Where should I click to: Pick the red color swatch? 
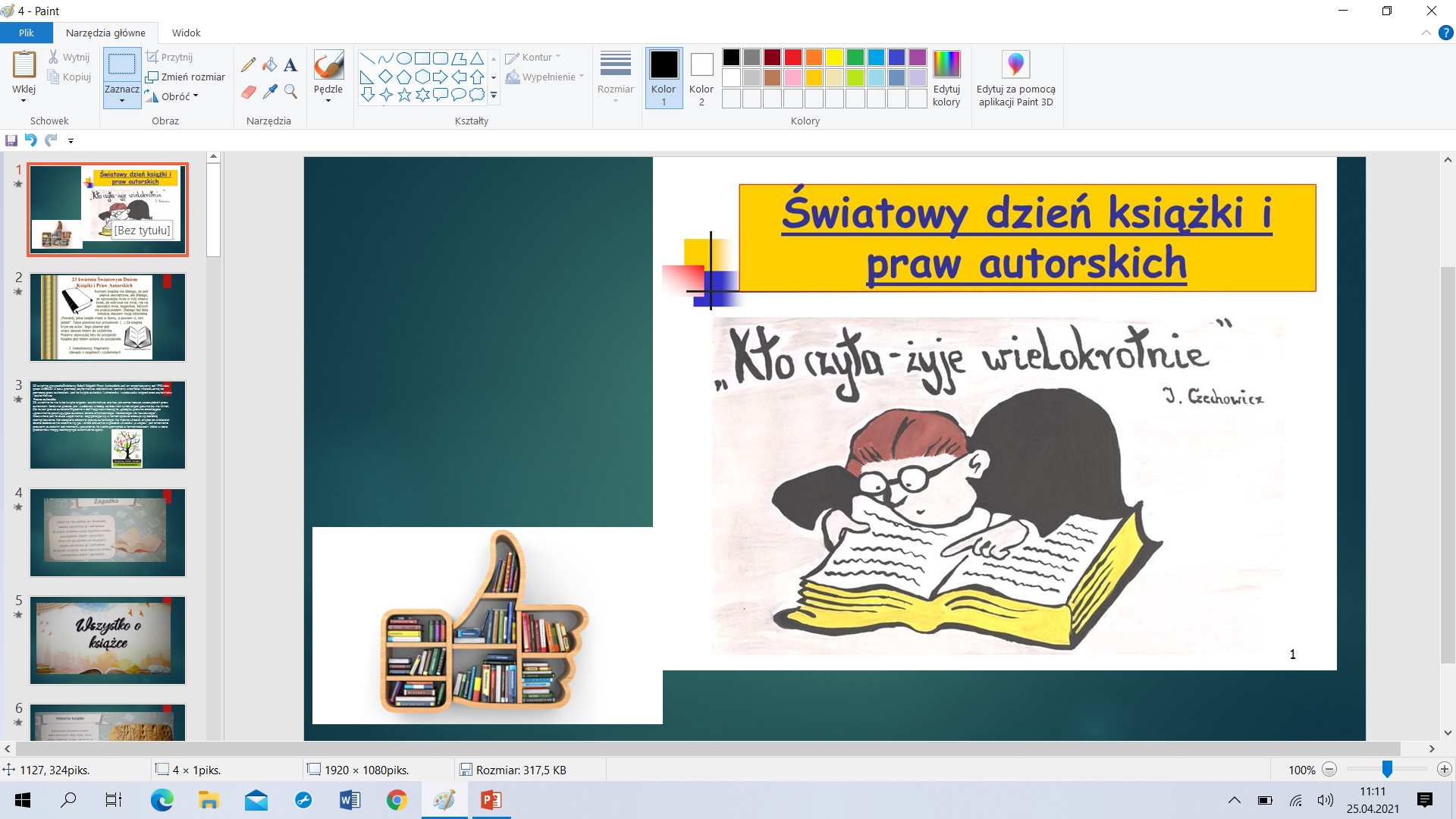793,58
